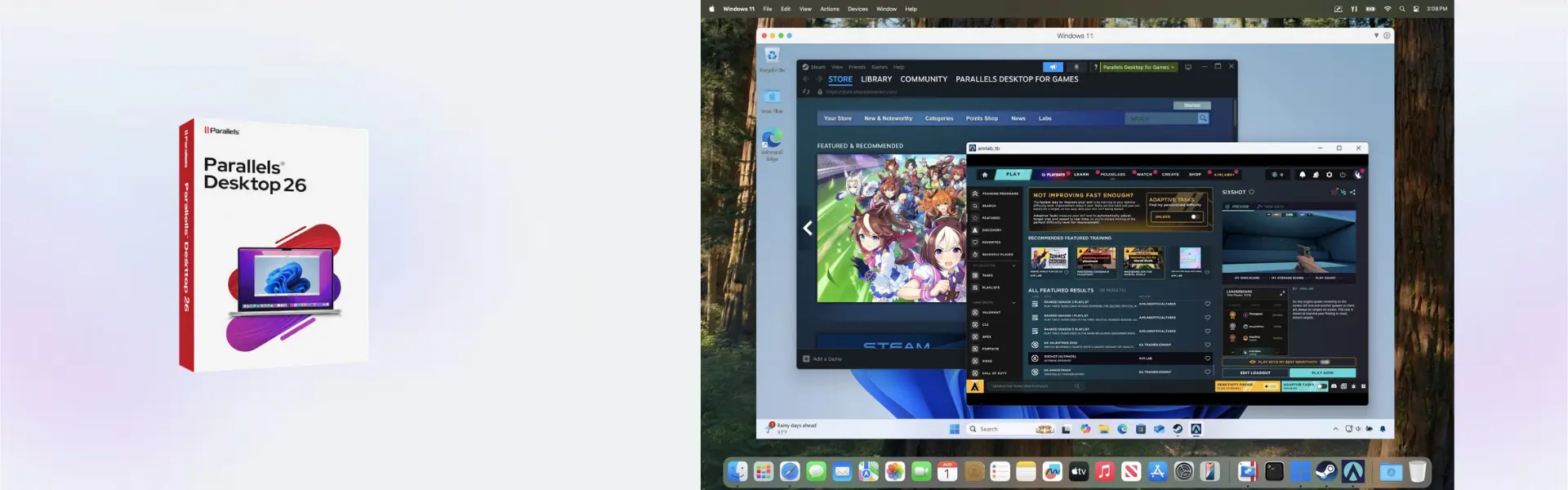The image size is (1568, 490).
Task: Click the Play Now button
Action: click(x=1323, y=372)
